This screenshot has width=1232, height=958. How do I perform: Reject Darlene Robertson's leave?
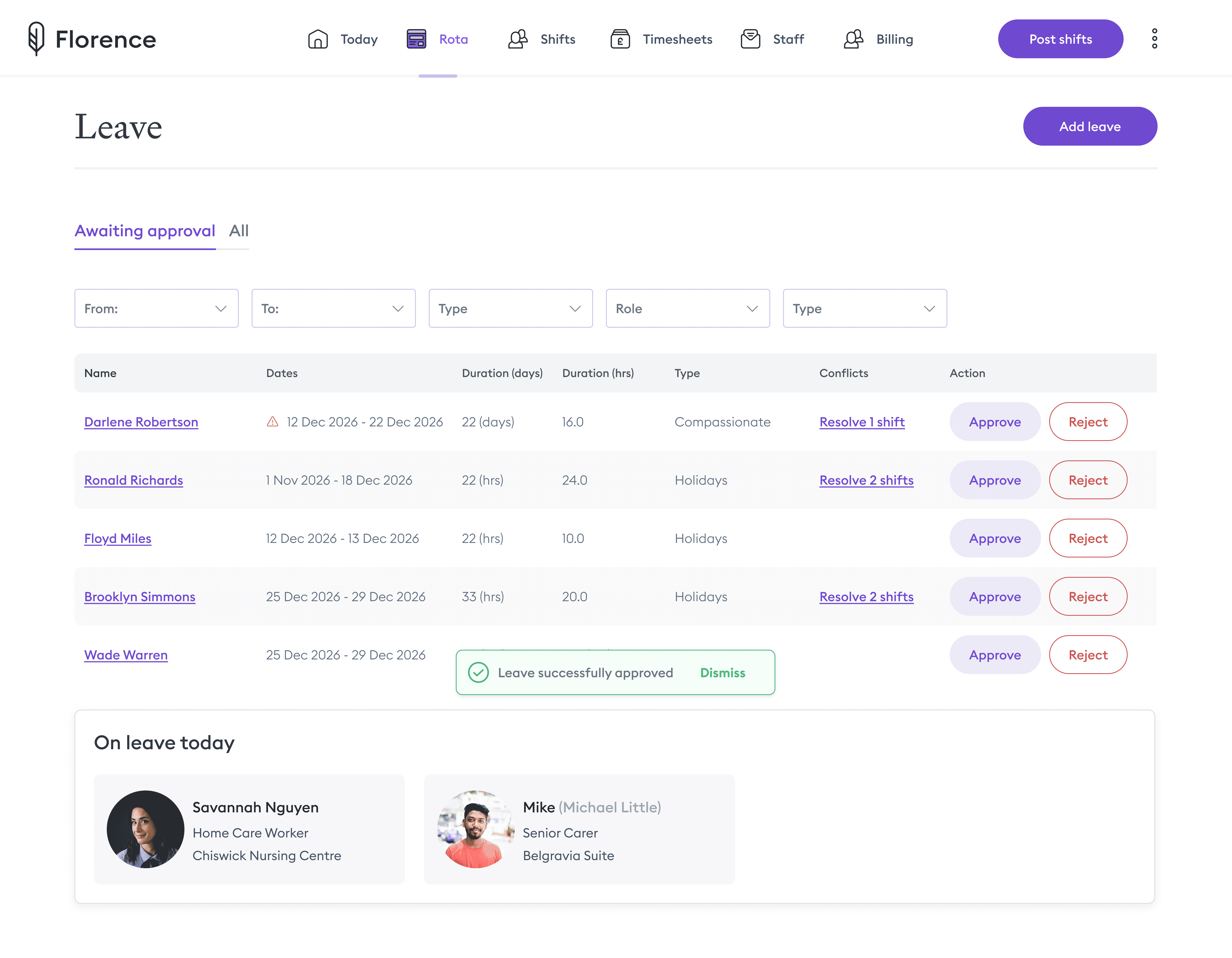[1088, 422]
